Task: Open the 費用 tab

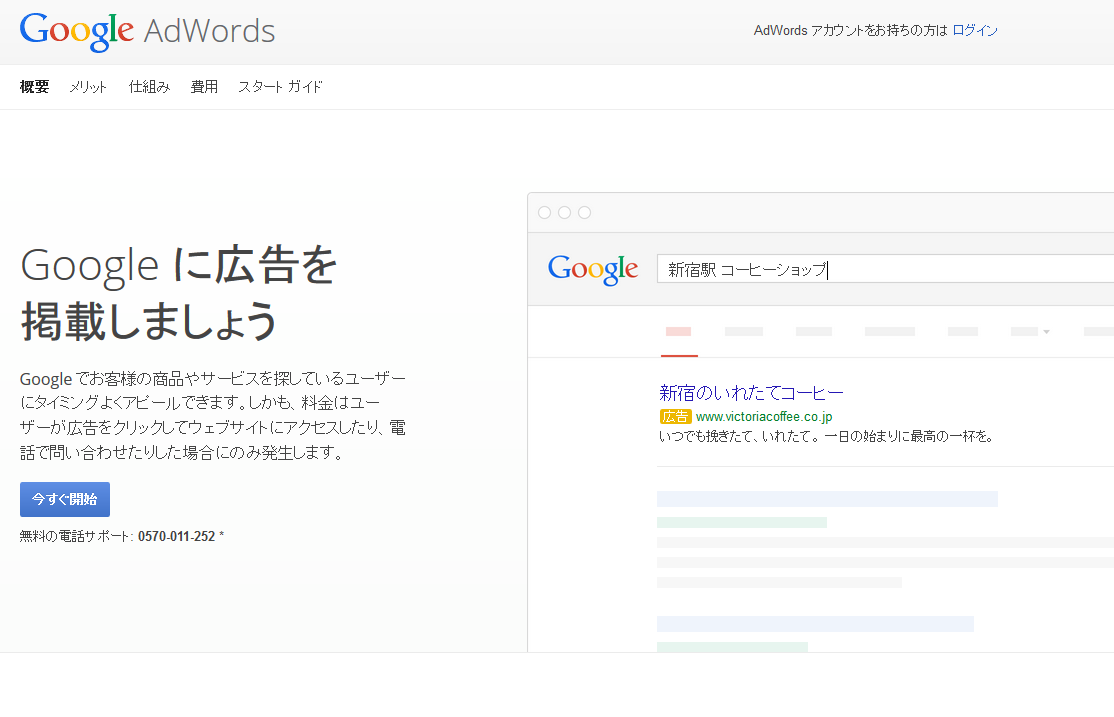Action: pos(204,87)
